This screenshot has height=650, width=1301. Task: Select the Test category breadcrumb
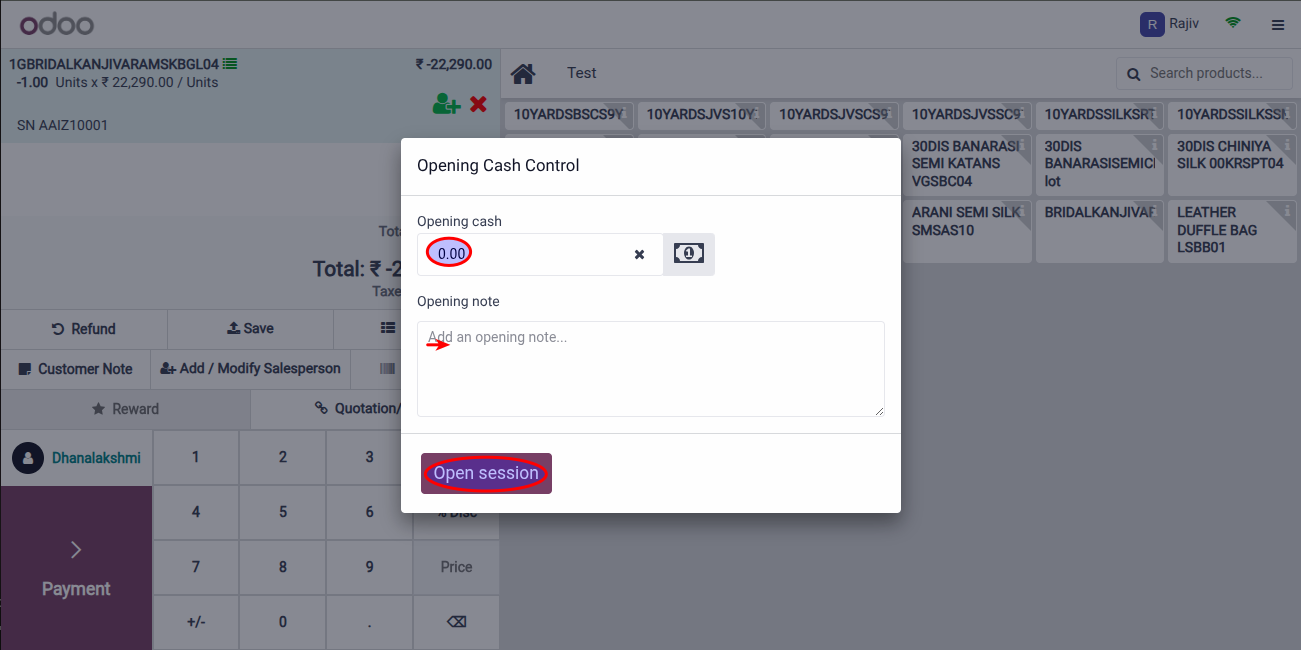(582, 73)
